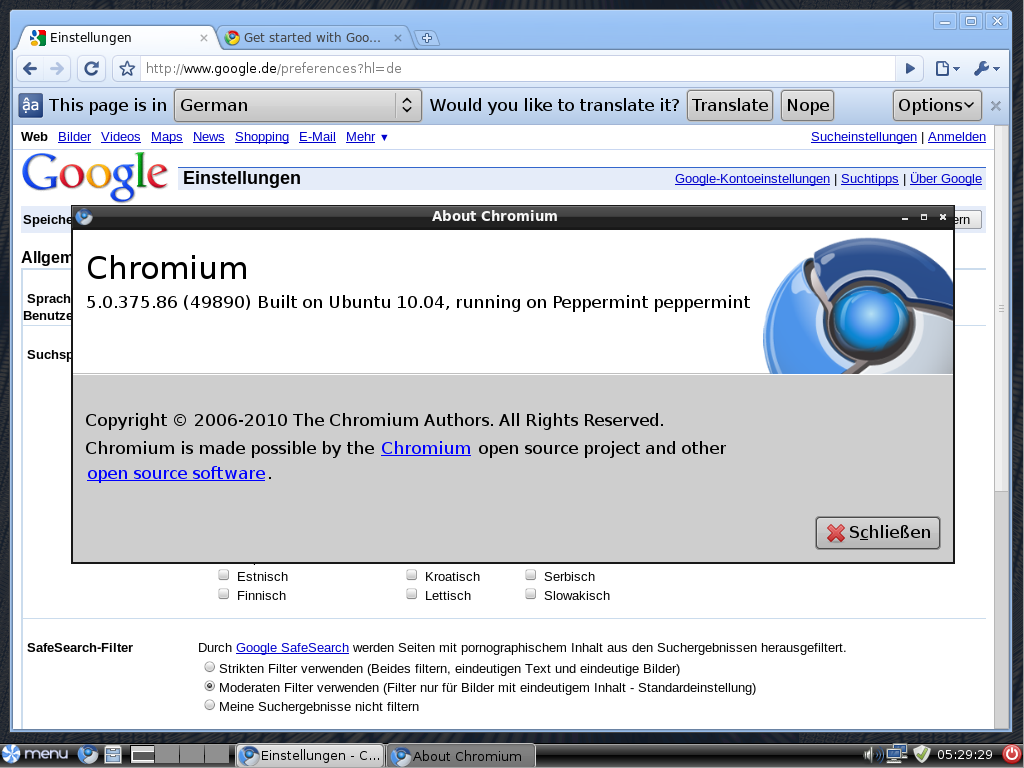Open the Peppermint menu button
This screenshot has height=768, width=1024.
point(36,754)
